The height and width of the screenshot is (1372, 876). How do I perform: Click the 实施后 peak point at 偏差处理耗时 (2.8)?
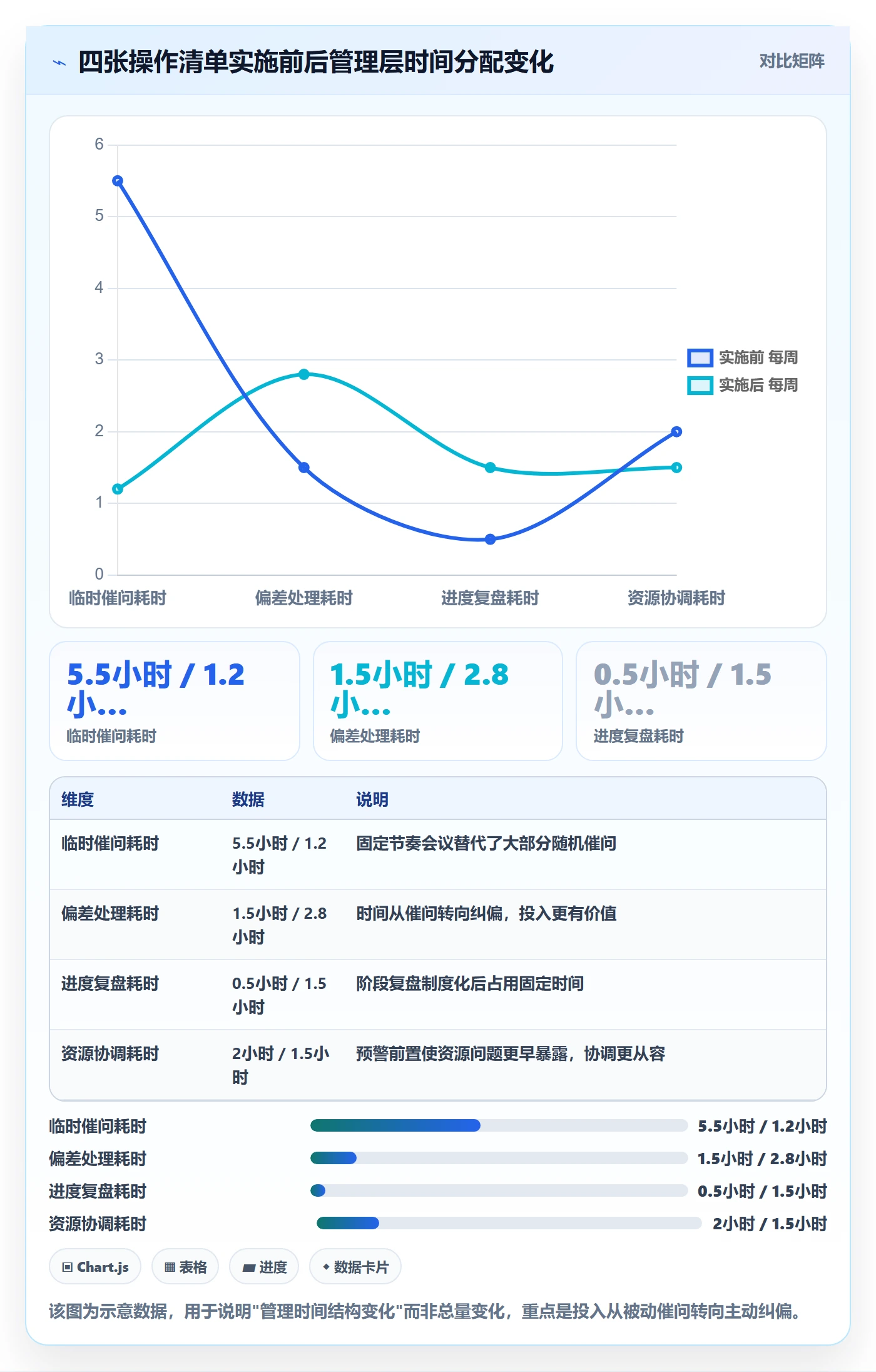pos(304,374)
